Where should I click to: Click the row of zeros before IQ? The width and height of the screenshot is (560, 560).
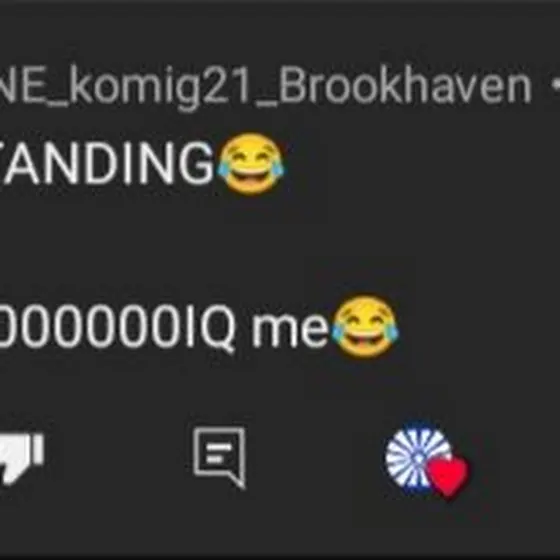(x=91, y=326)
